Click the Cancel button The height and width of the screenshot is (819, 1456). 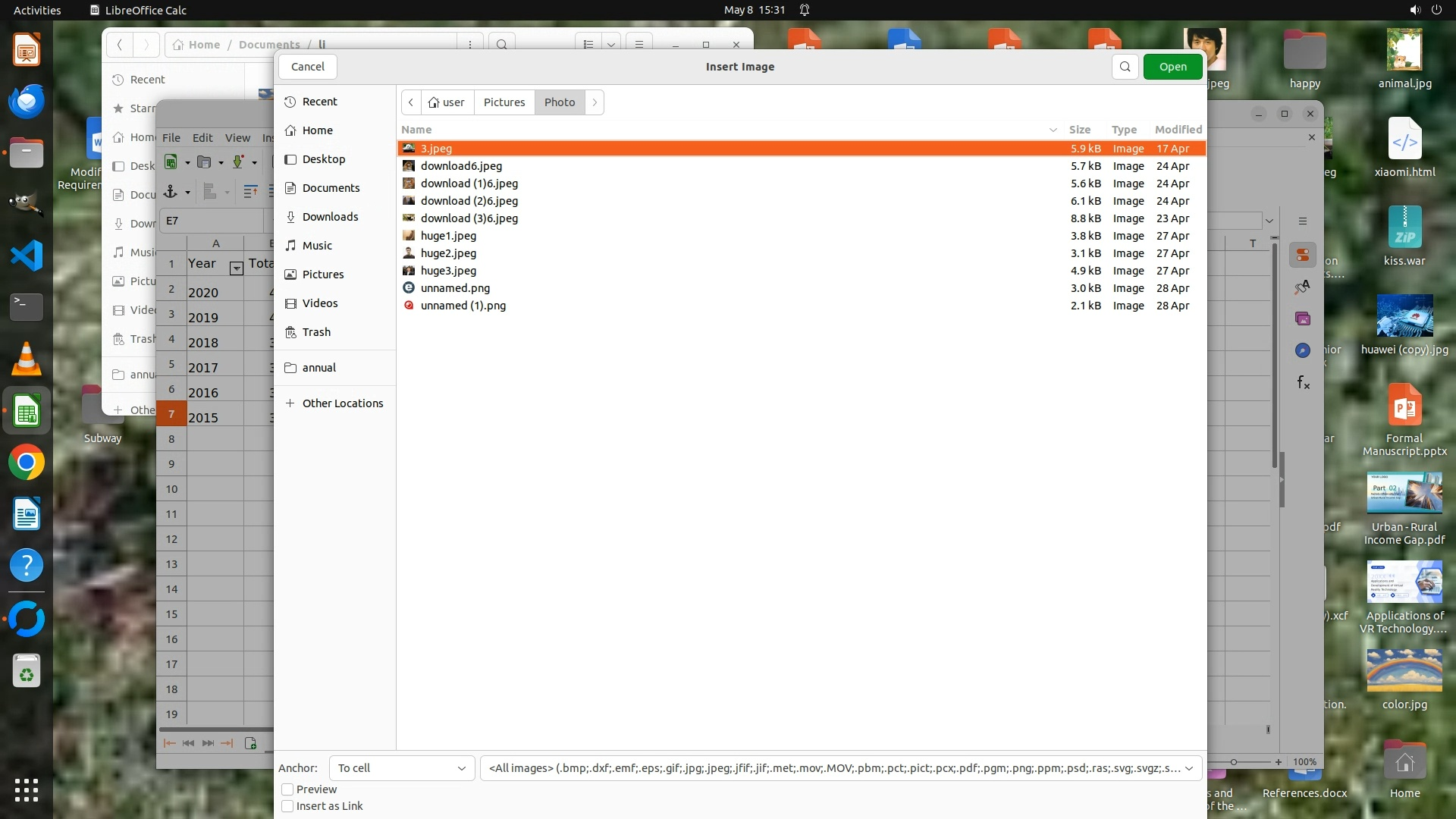click(308, 67)
